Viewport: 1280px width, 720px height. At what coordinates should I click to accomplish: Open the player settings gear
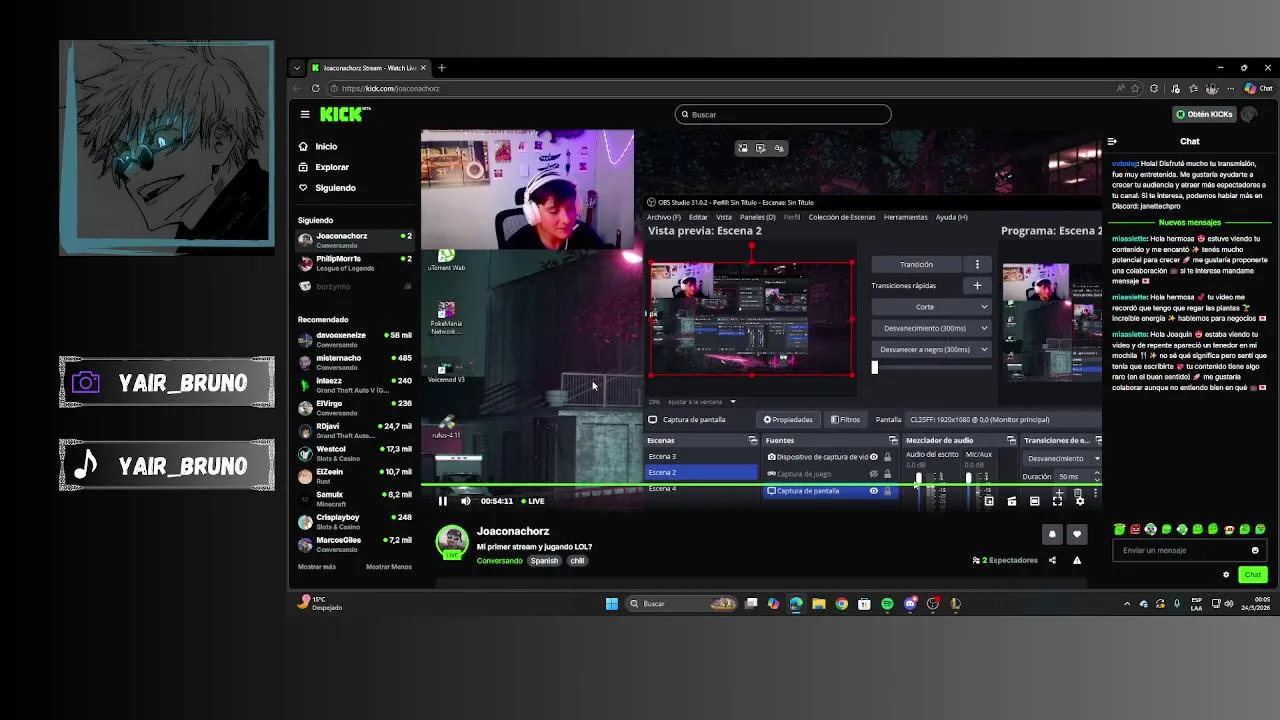coord(1079,501)
